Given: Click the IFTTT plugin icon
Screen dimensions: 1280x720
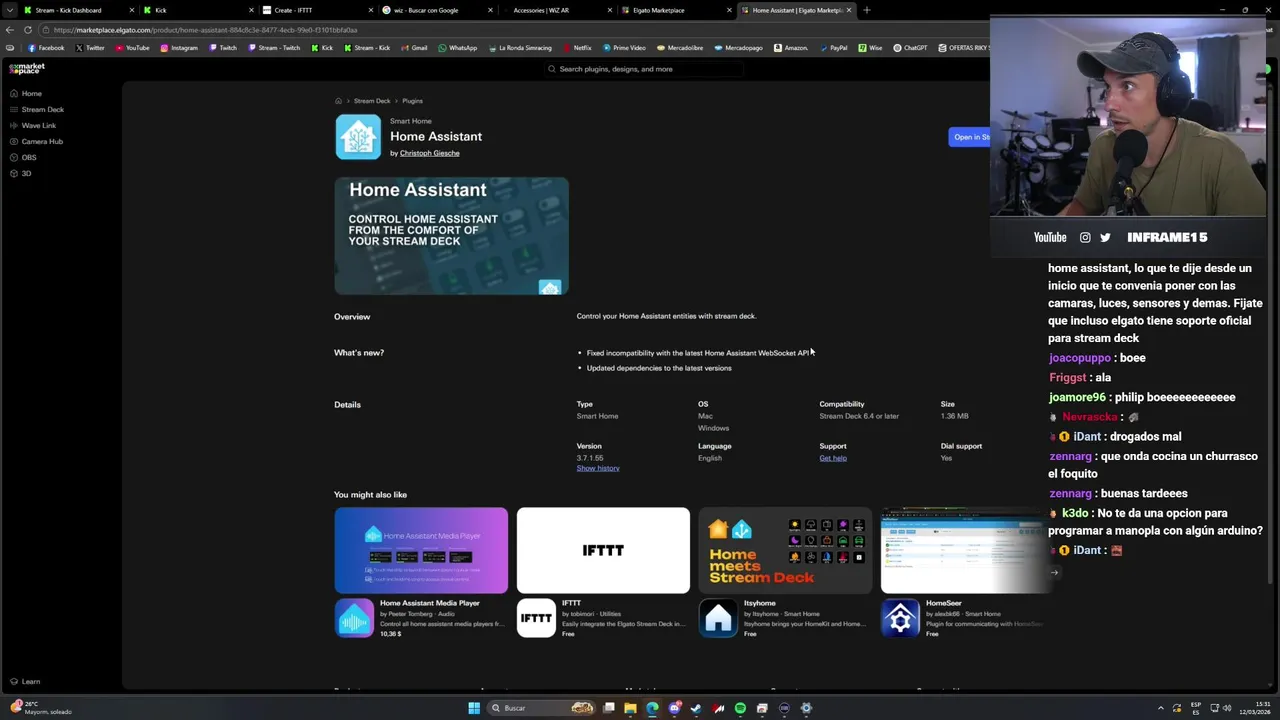Looking at the screenshot, I should click(536, 618).
